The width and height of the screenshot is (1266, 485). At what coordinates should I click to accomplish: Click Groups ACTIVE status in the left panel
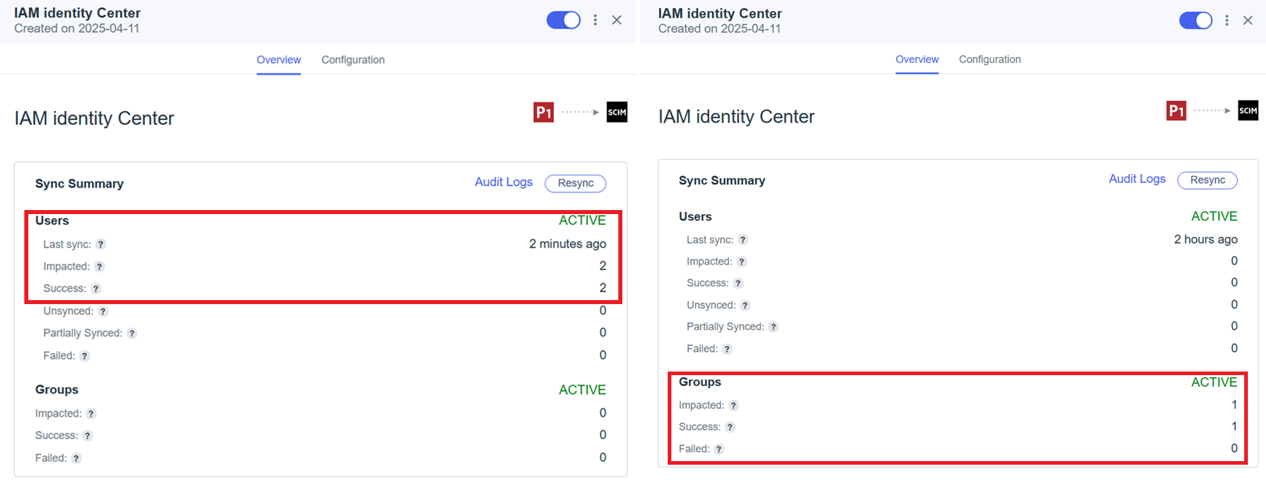[x=582, y=390]
